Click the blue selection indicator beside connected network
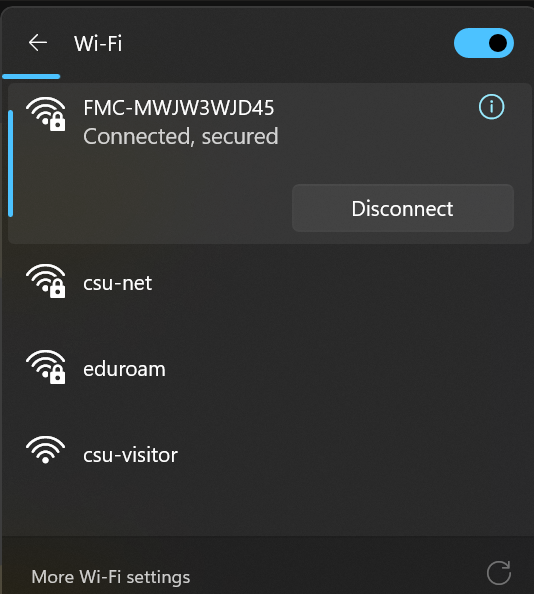 click(11, 163)
